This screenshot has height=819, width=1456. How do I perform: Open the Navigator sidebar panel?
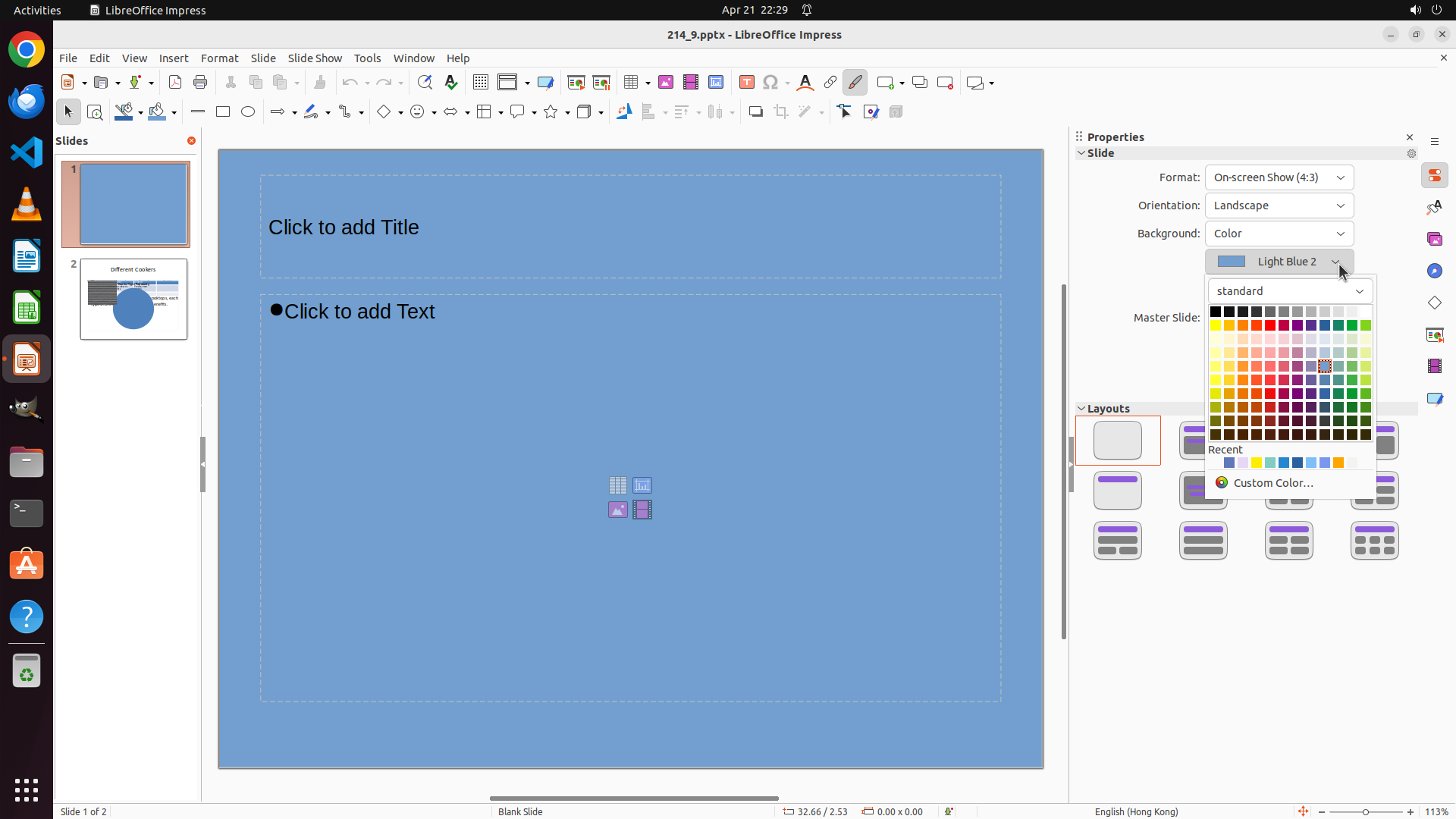(1434, 271)
